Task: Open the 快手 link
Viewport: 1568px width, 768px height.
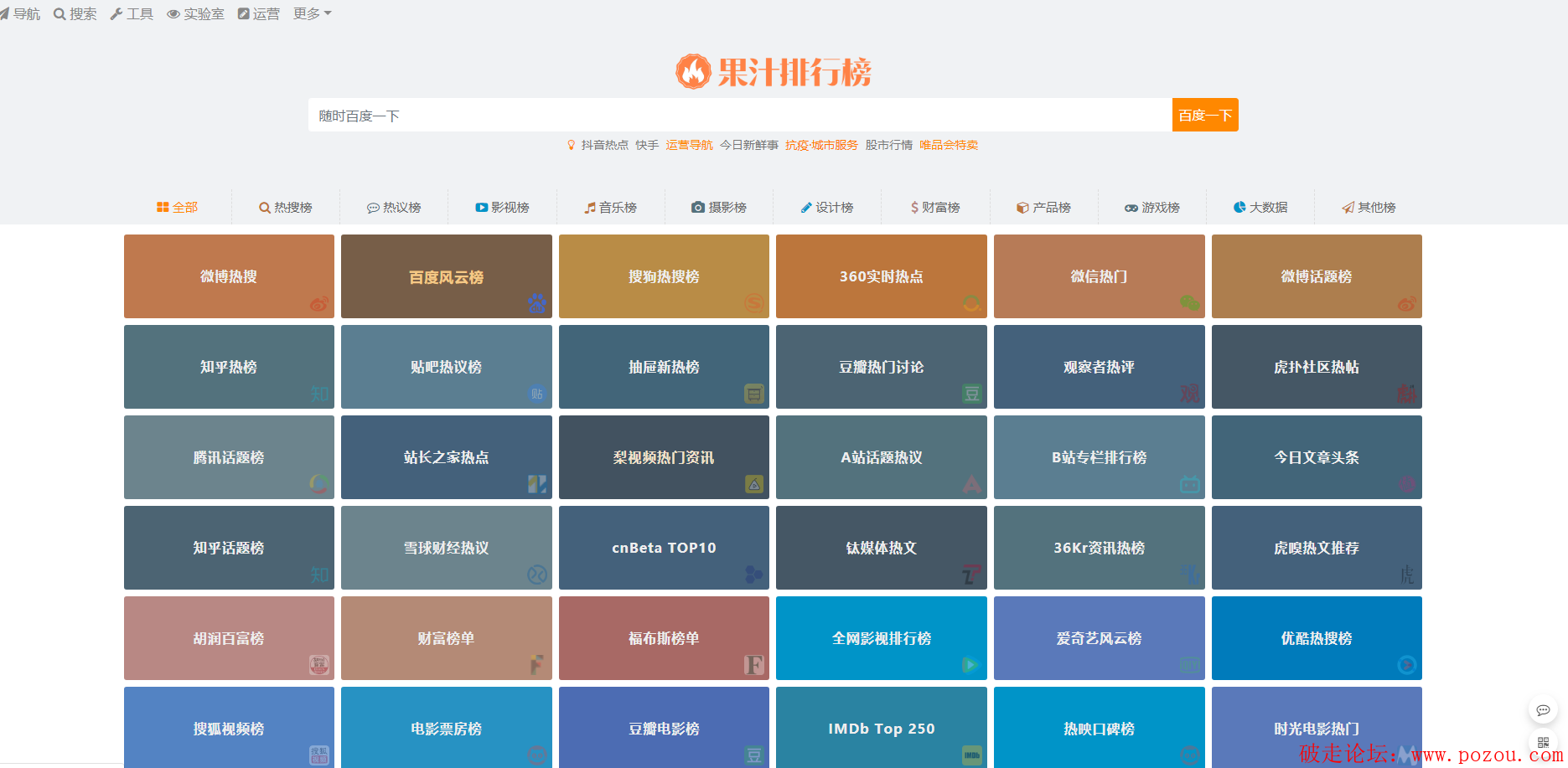Action: 647,145
